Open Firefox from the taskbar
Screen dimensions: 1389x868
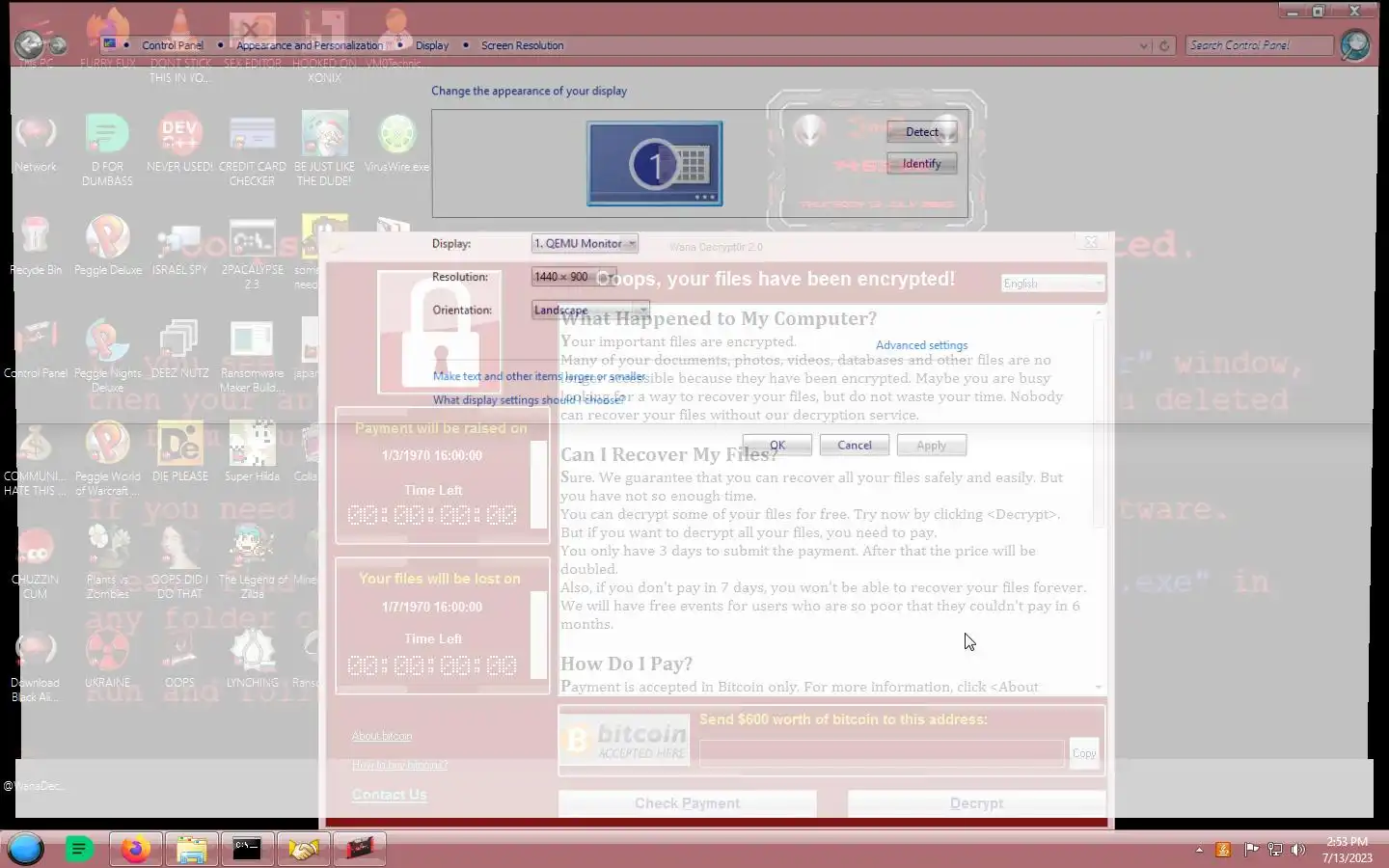click(135, 849)
